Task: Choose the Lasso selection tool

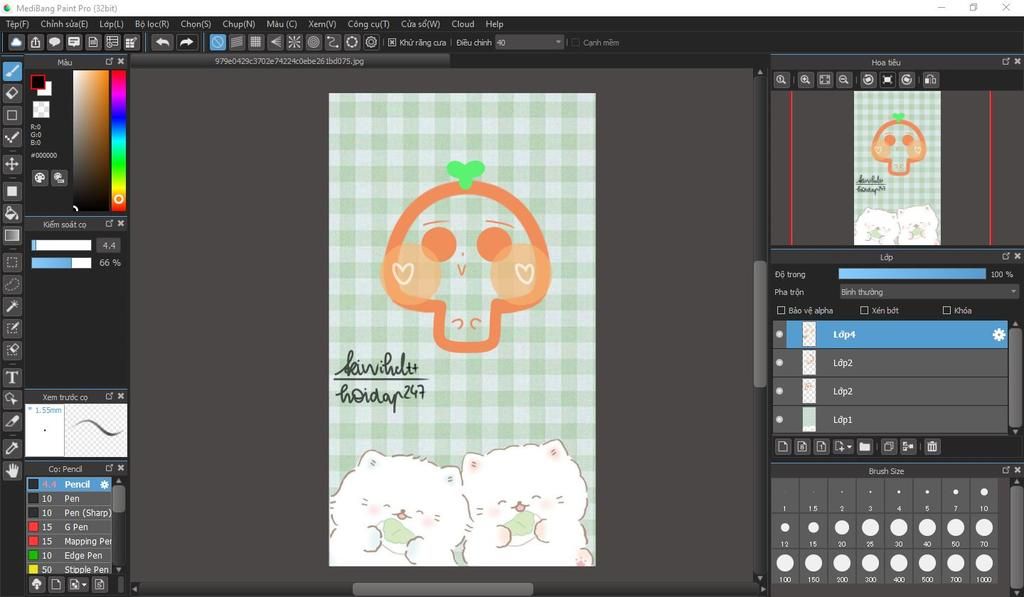Action: (12, 285)
